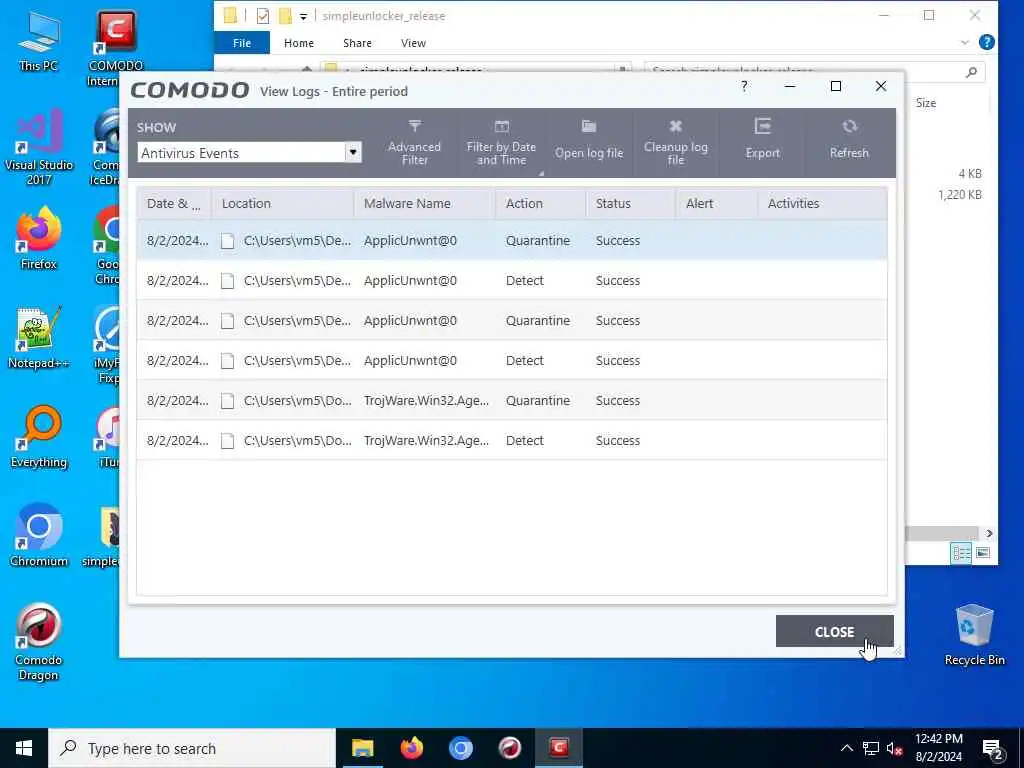Open the View tab in Explorer window

point(413,43)
